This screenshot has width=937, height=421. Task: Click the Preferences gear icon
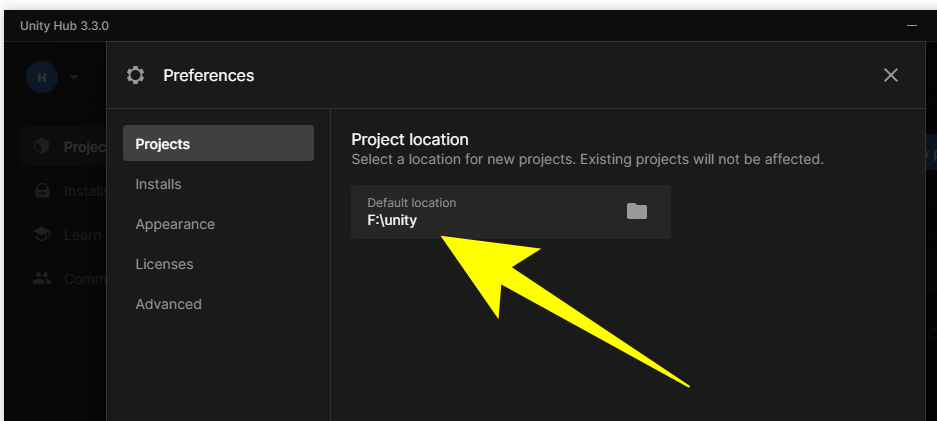click(x=136, y=75)
